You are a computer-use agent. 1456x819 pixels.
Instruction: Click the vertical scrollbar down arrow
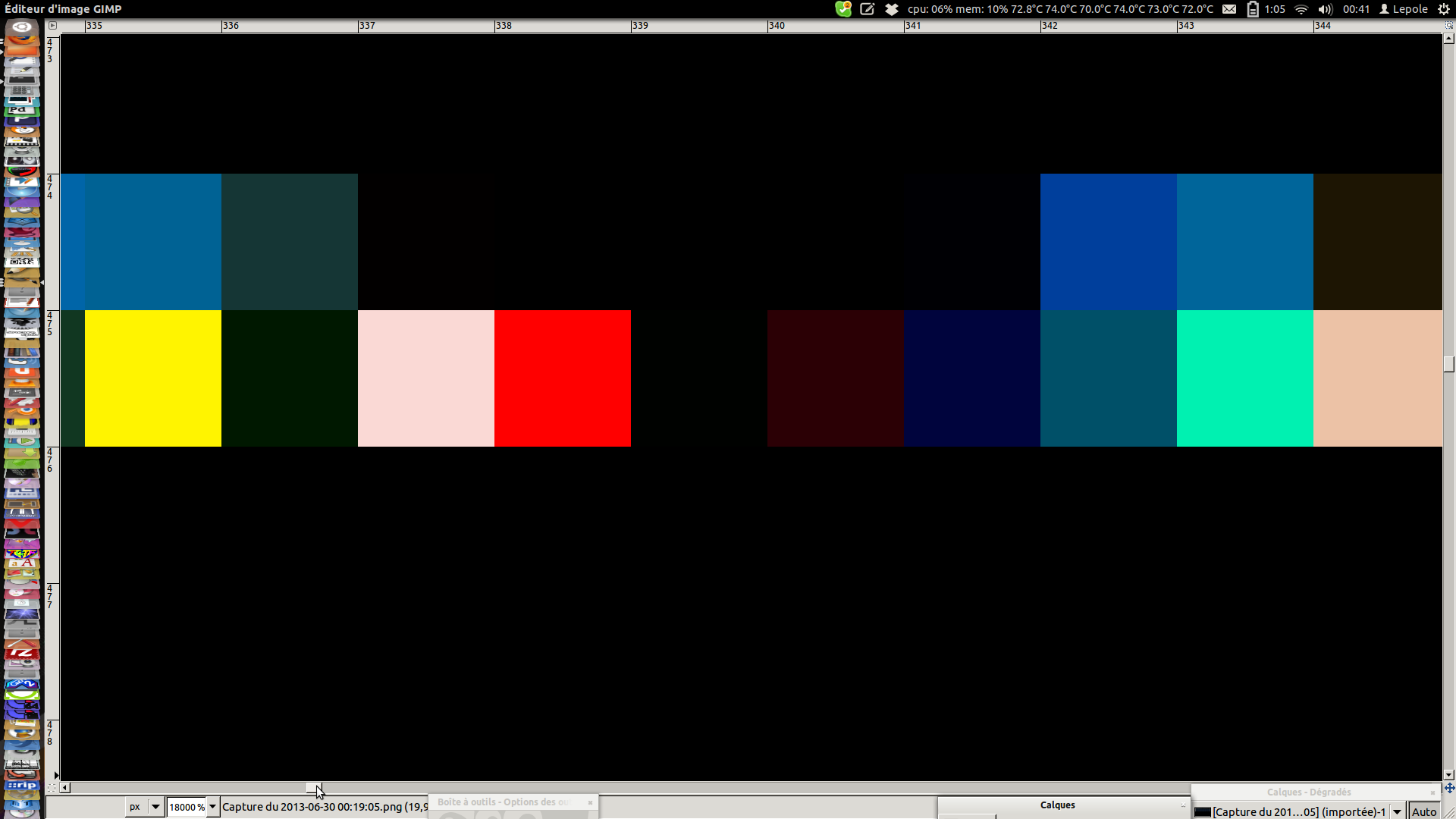coord(1449,775)
